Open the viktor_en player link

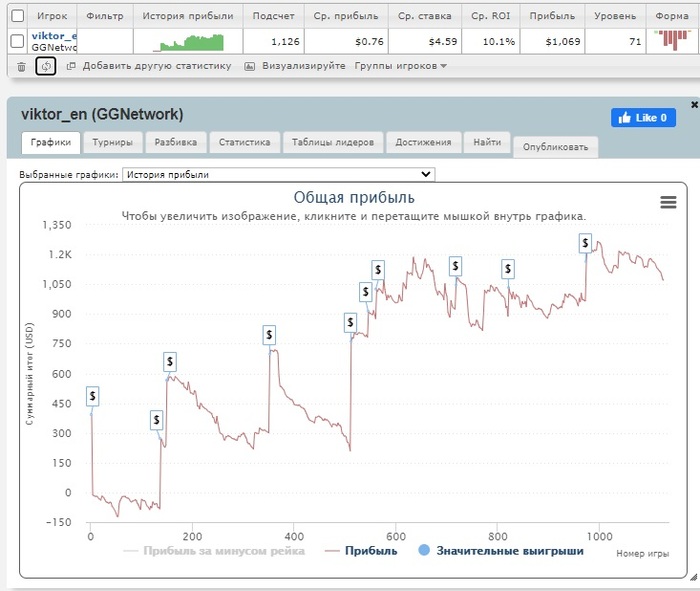coord(54,36)
